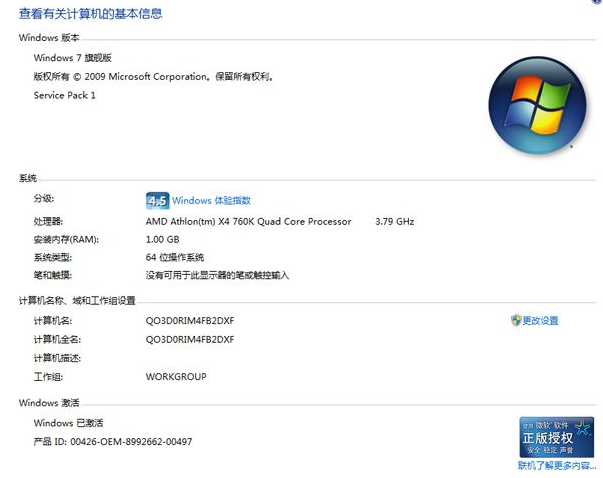Click the Windows 7 旗舰版 edition text
Screen dimensions: 603x478
74,58
